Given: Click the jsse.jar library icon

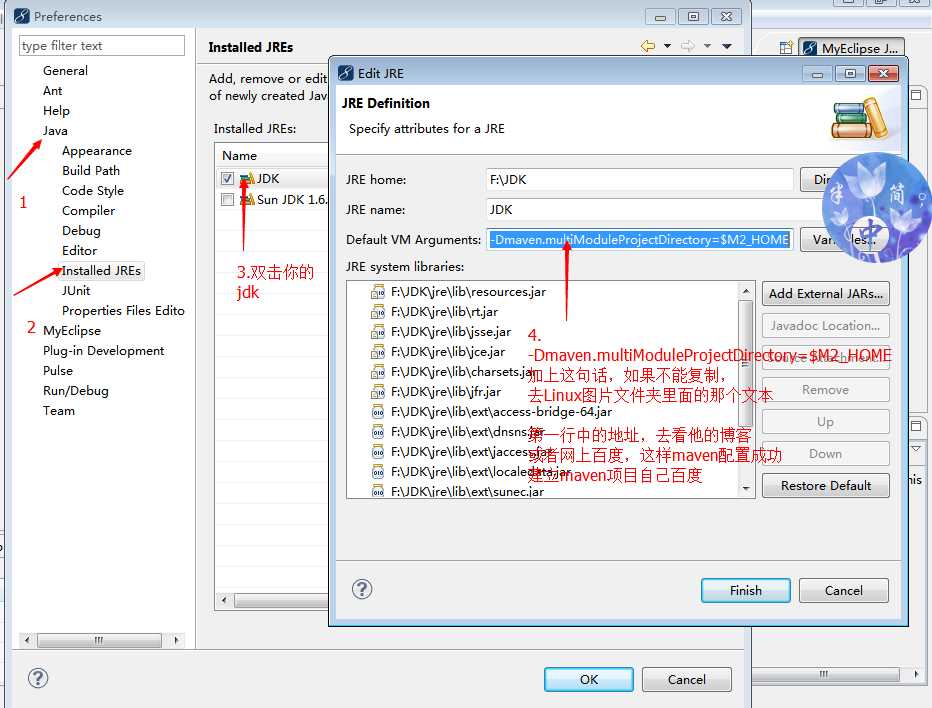Looking at the screenshot, I should (x=377, y=332).
